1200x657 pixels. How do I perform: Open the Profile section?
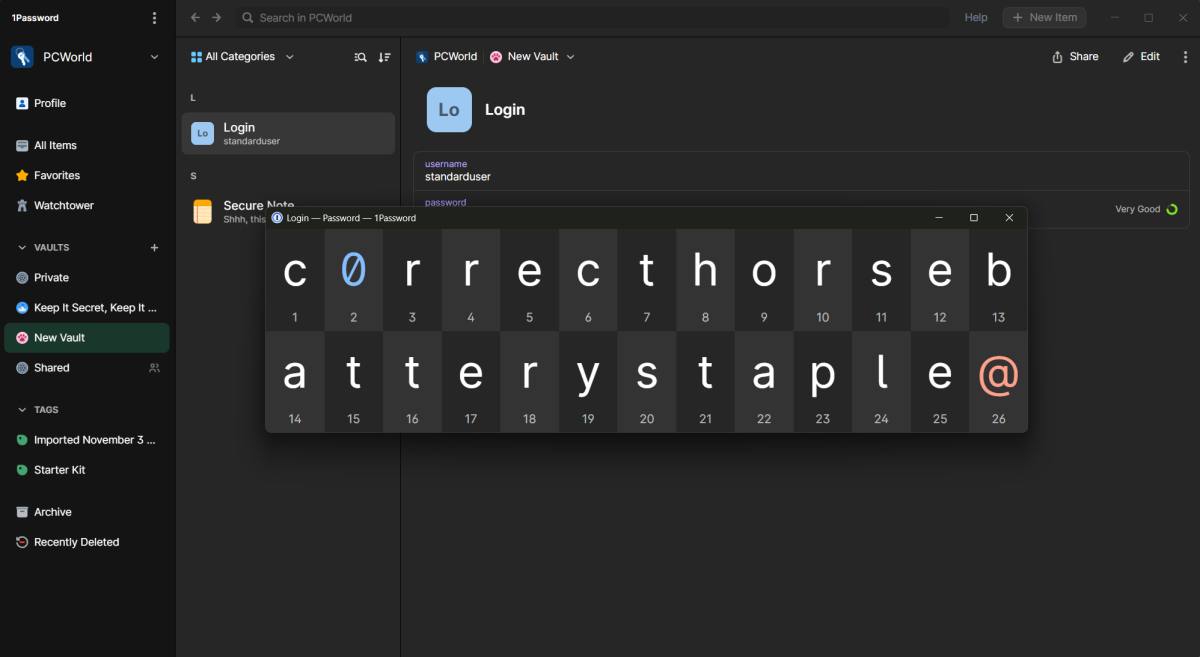click(x=52, y=103)
